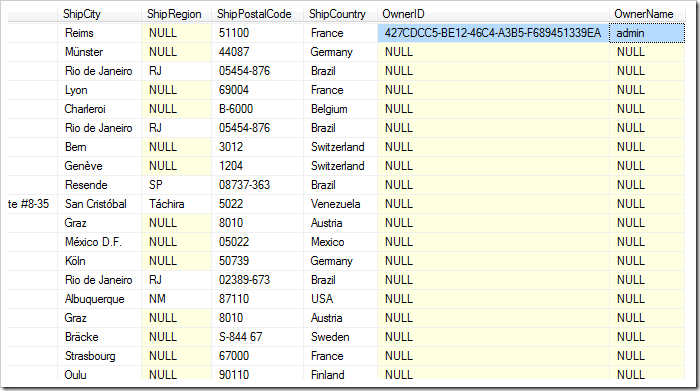Select postal code '02389-673'
The height and width of the screenshot is (391, 700).
point(258,280)
